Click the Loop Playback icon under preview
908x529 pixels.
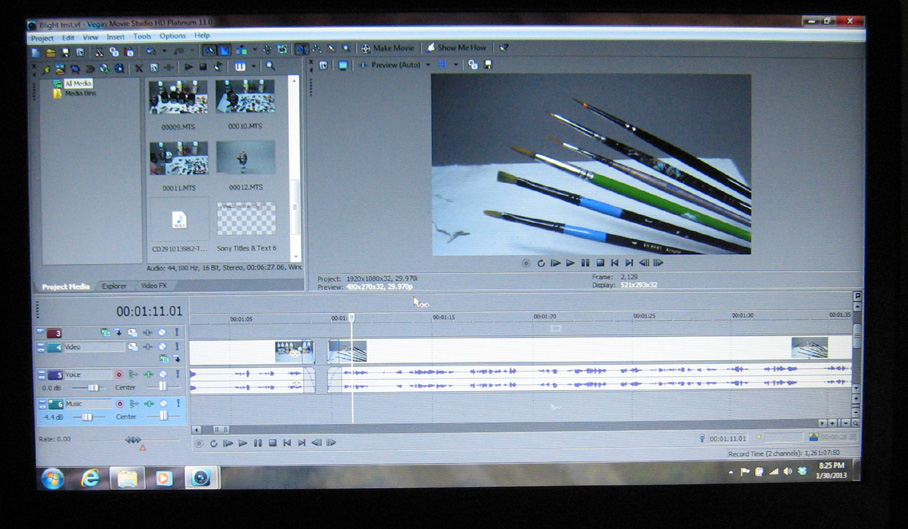[x=541, y=263]
